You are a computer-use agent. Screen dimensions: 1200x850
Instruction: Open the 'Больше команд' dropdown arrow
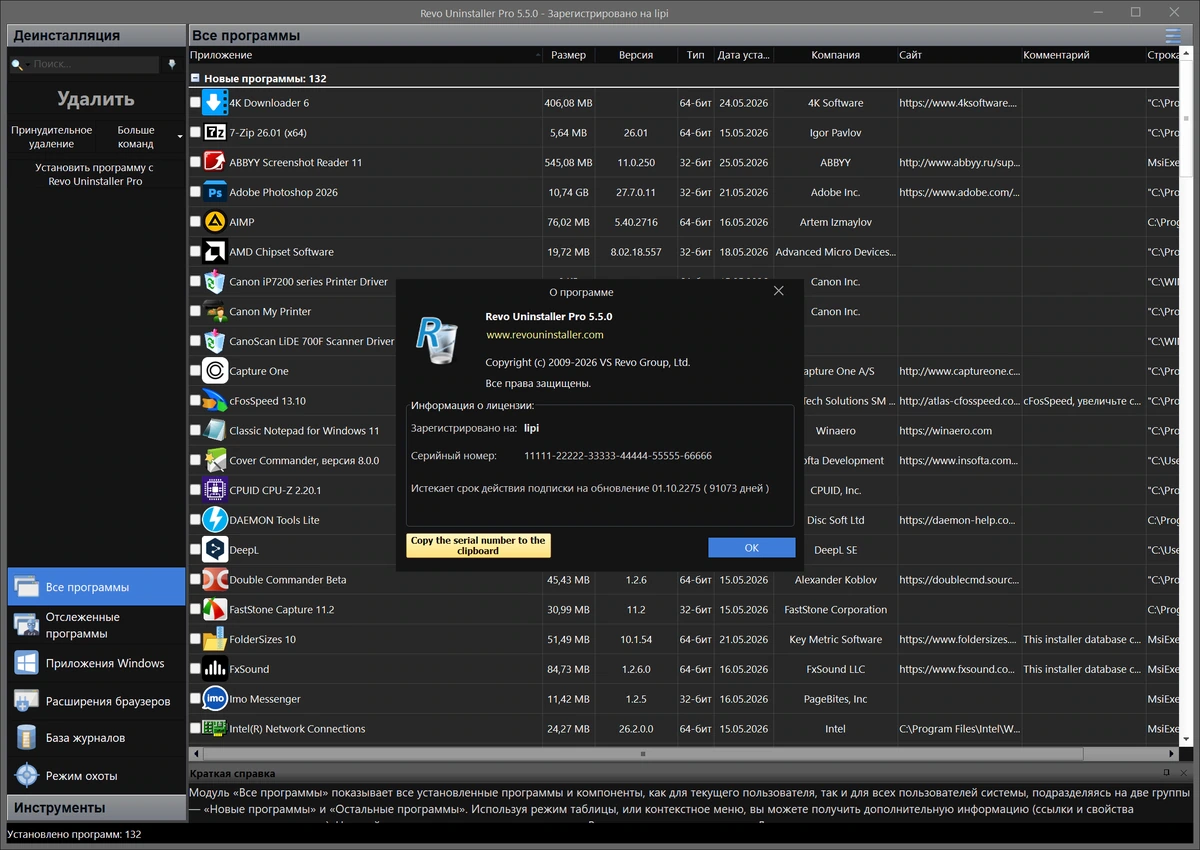tap(180, 137)
